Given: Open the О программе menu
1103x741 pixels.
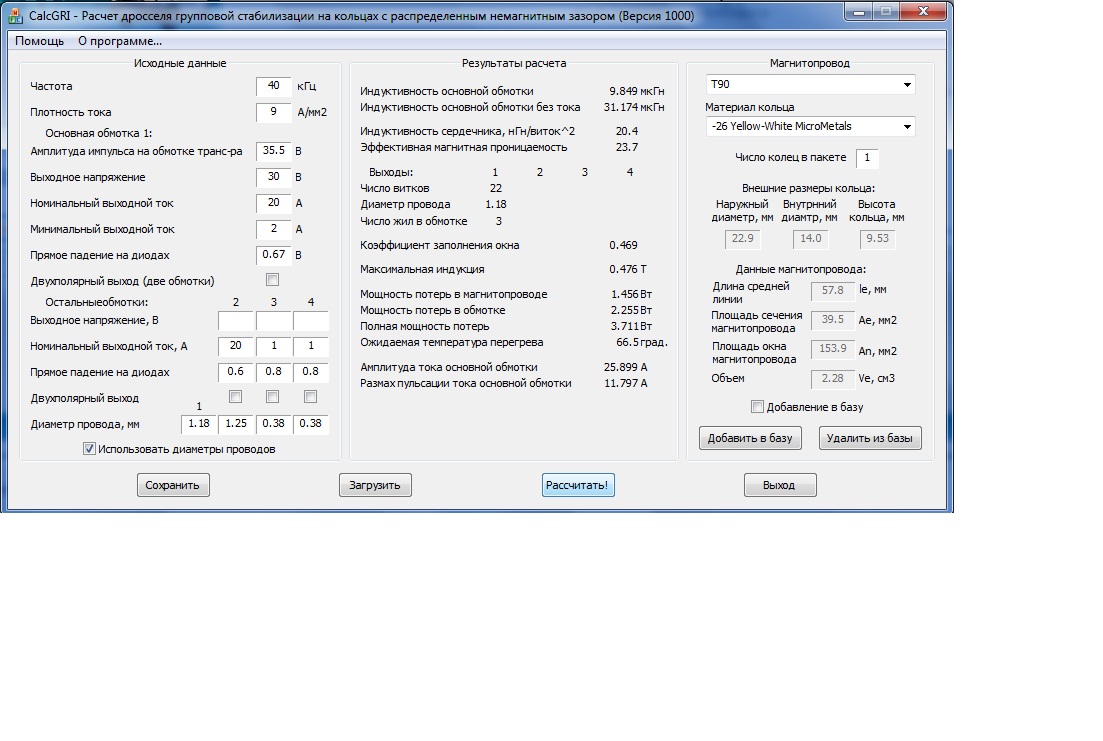Looking at the screenshot, I should (x=120, y=41).
